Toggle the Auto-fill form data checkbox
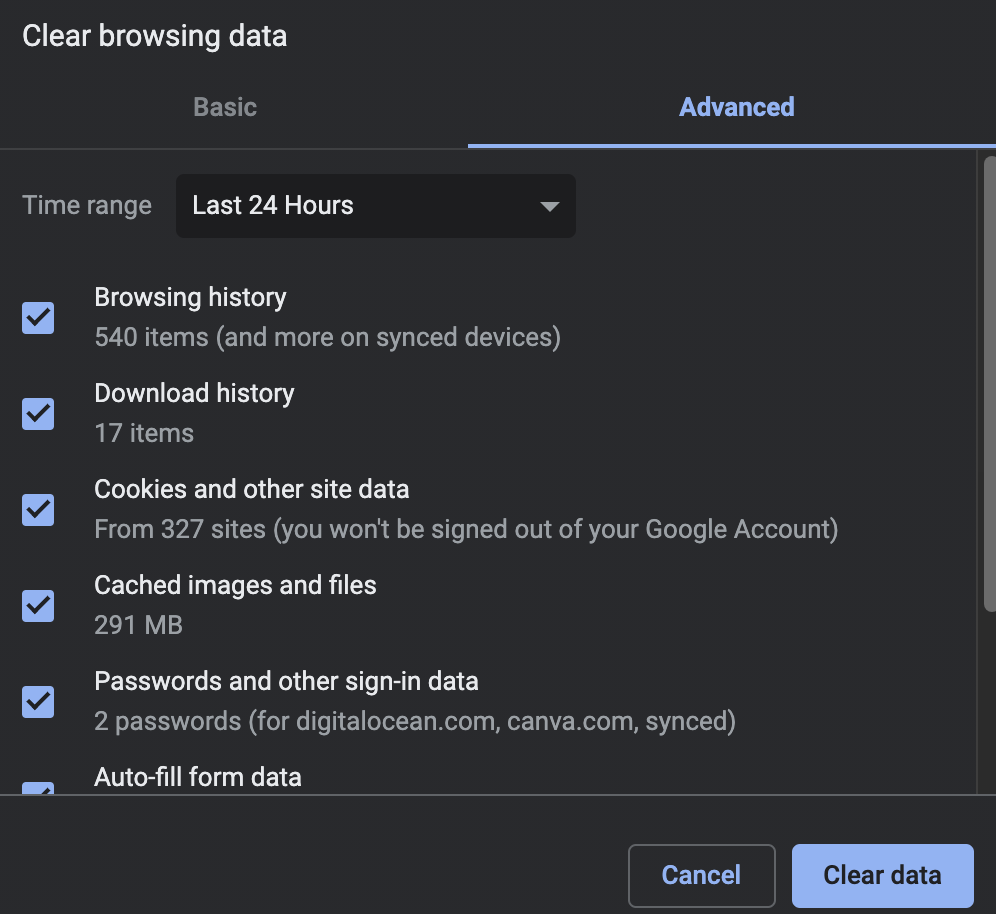This screenshot has width=996, height=914. [37, 793]
